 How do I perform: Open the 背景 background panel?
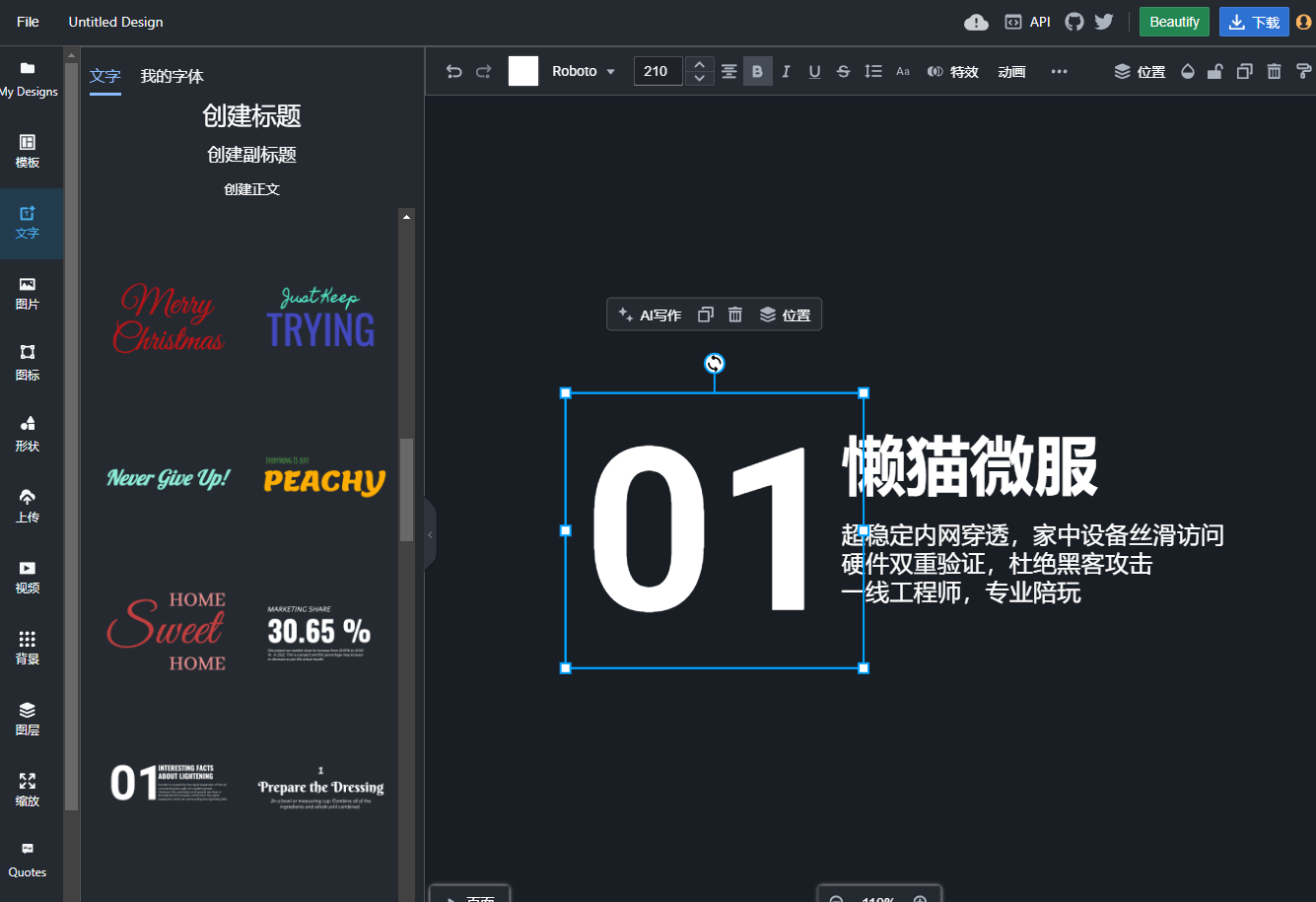tap(28, 649)
